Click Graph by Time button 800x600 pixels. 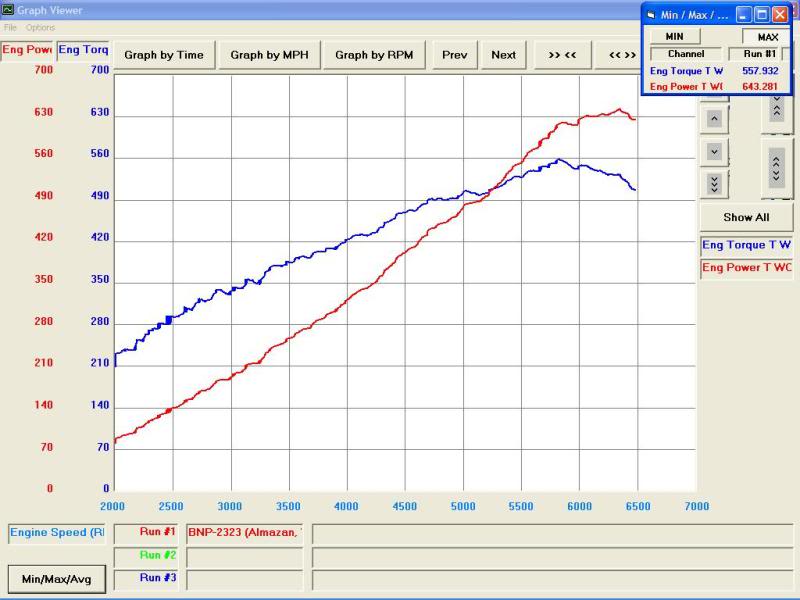tap(164, 55)
